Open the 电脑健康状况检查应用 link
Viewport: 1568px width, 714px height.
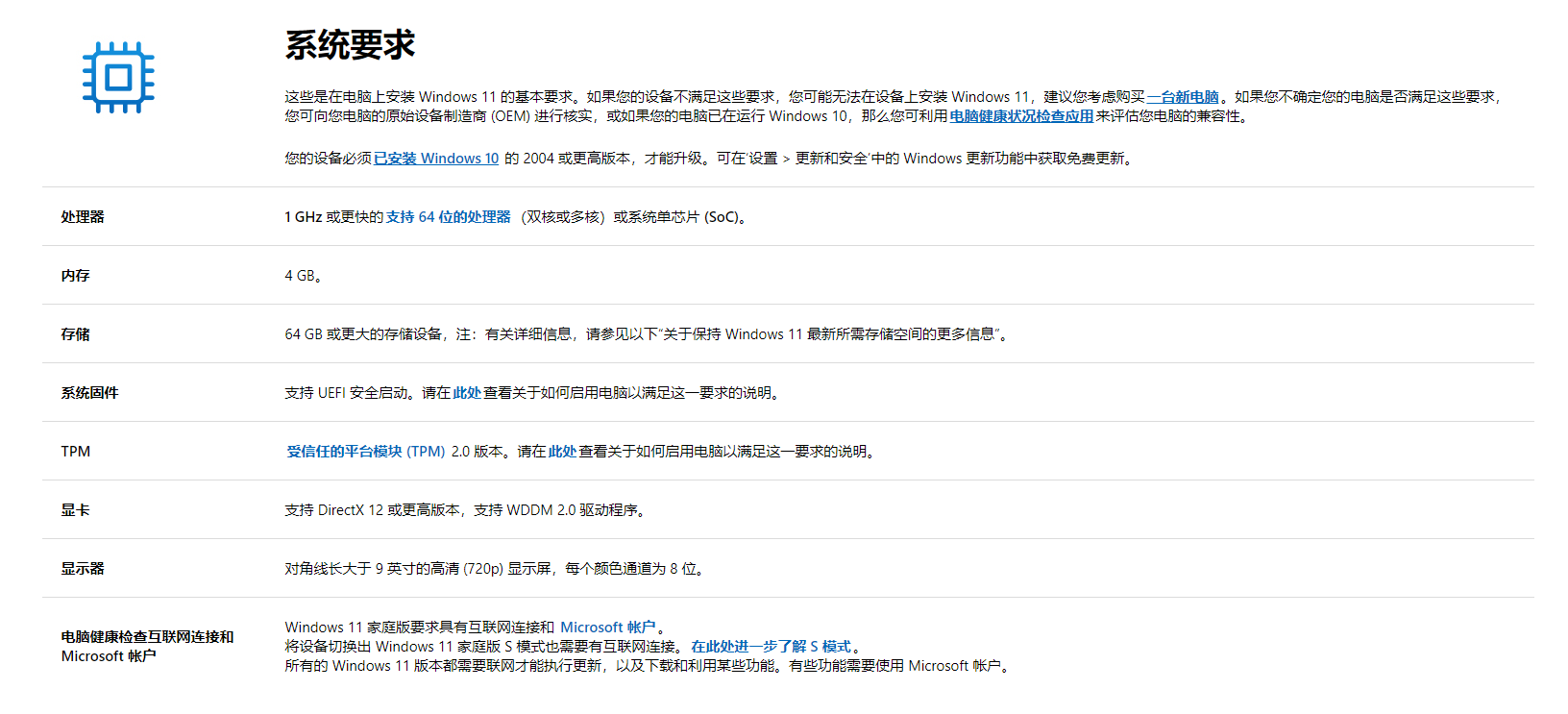coord(1021,116)
